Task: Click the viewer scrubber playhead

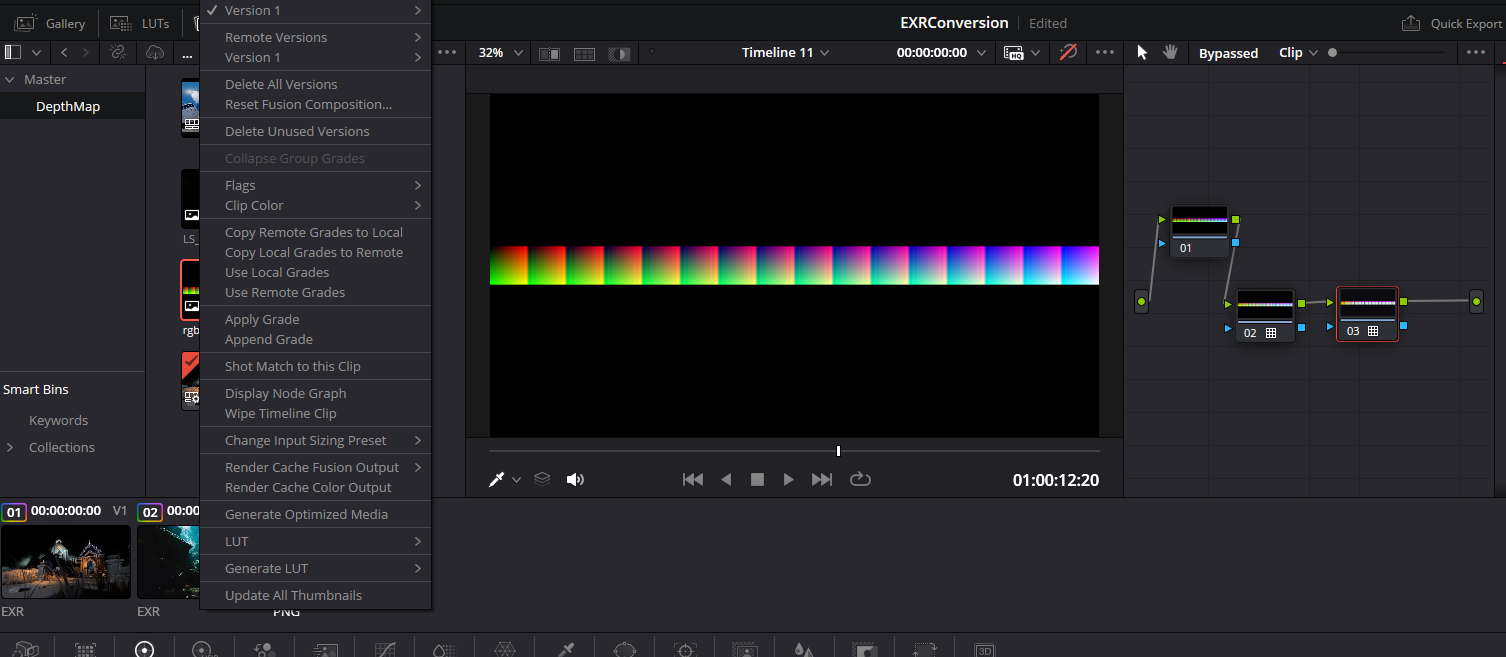Action: [838, 451]
